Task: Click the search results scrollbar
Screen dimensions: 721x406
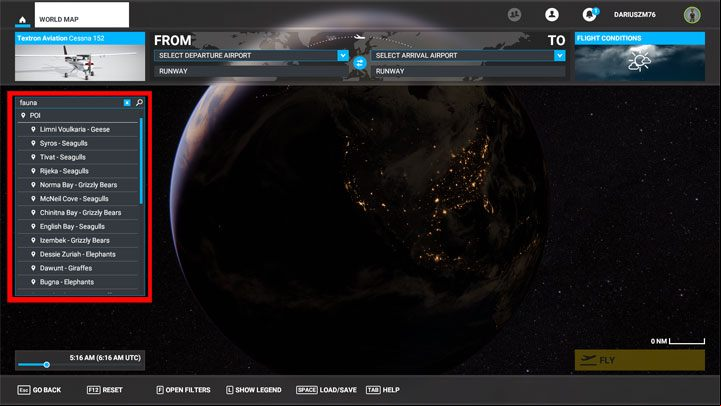Action: (x=141, y=161)
